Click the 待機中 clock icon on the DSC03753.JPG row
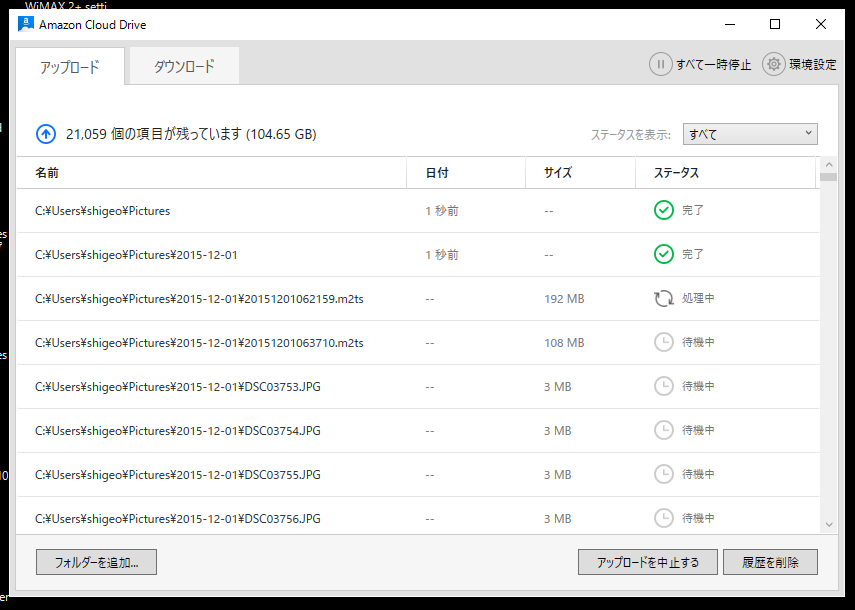This screenshot has width=855, height=610. pyautogui.click(x=664, y=386)
